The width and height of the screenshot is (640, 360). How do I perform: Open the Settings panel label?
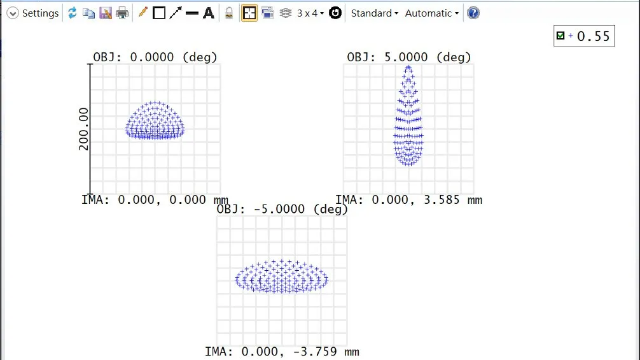click(40, 13)
